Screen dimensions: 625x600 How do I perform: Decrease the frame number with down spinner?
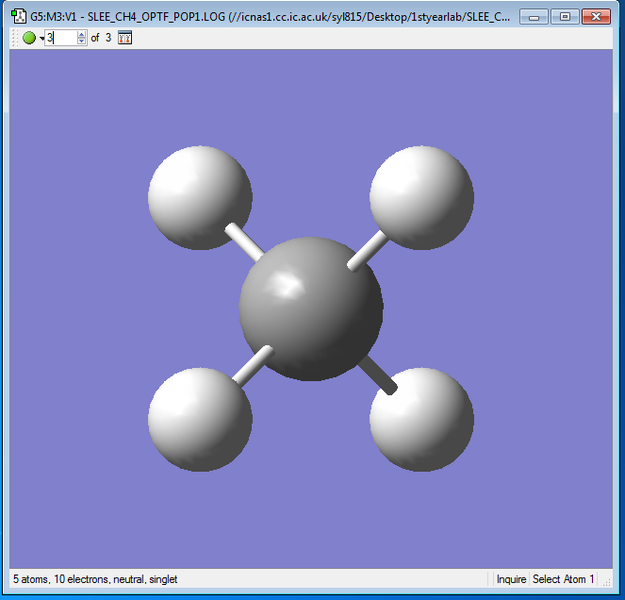coord(82,41)
